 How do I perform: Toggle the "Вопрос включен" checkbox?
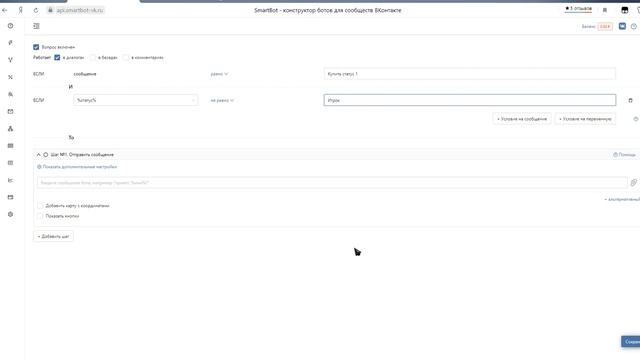point(36,47)
